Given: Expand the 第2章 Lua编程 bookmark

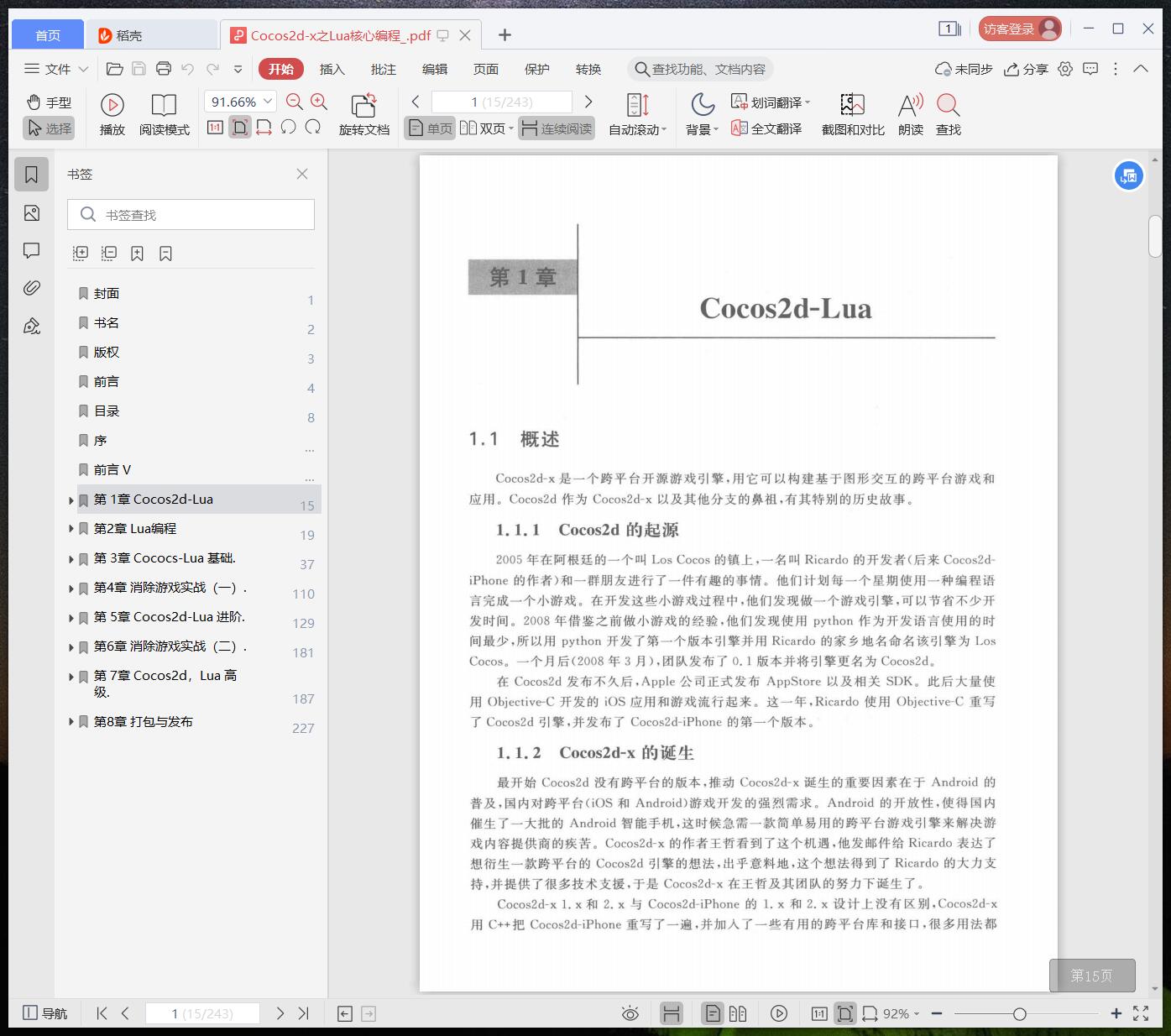Looking at the screenshot, I should click(x=71, y=529).
